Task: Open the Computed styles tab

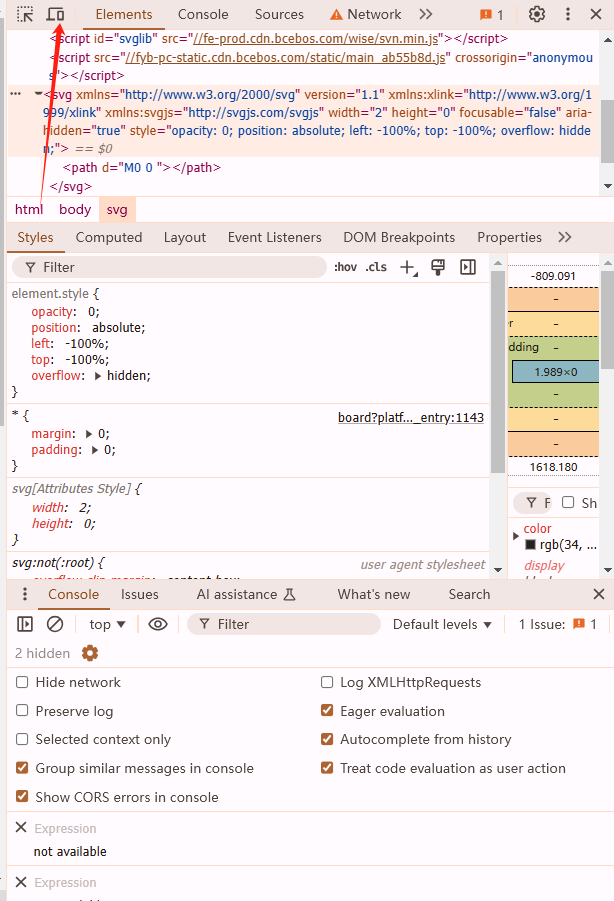Action: [x=109, y=237]
